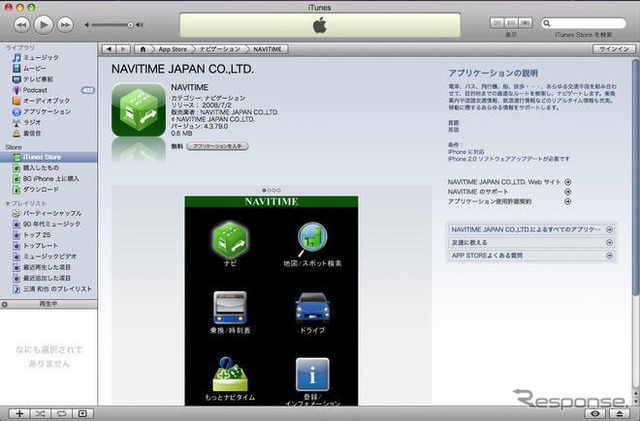Click the NAVITIME app icon
Image resolution: width=640 pixels, height=421 pixels.
pyautogui.click(x=138, y=110)
